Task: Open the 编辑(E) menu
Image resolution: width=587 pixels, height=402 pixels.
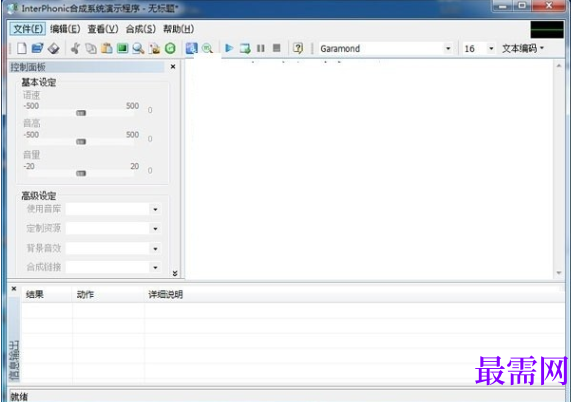Action: pyautogui.click(x=65, y=29)
